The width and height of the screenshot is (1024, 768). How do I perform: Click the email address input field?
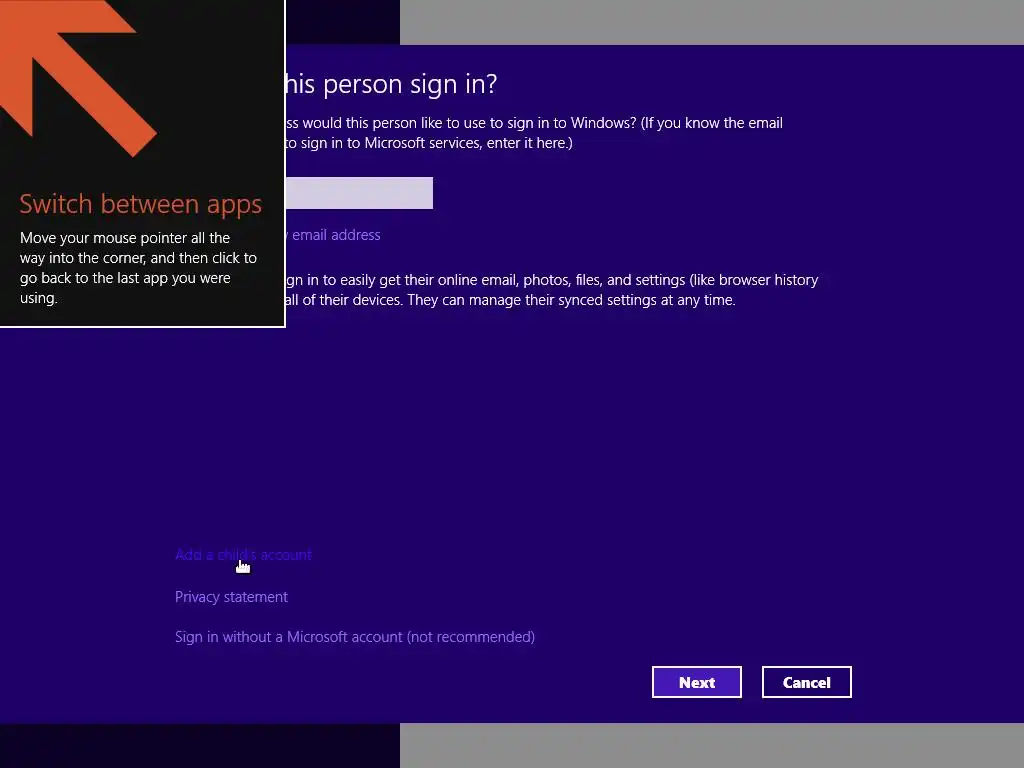pyautogui.click(x=359, y=193)
